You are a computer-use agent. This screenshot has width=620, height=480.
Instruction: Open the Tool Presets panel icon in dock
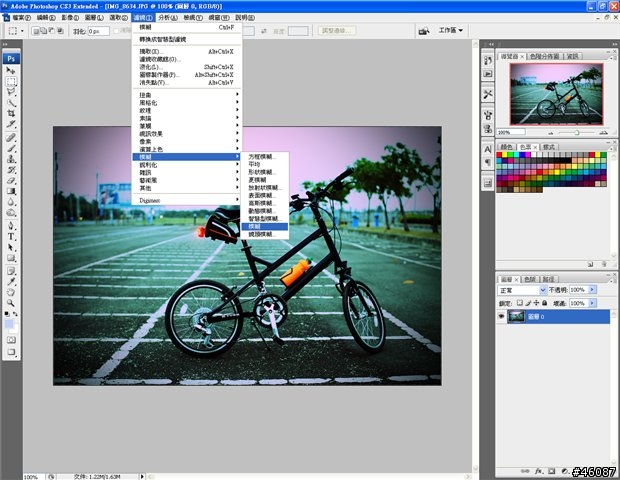[488, 94]
